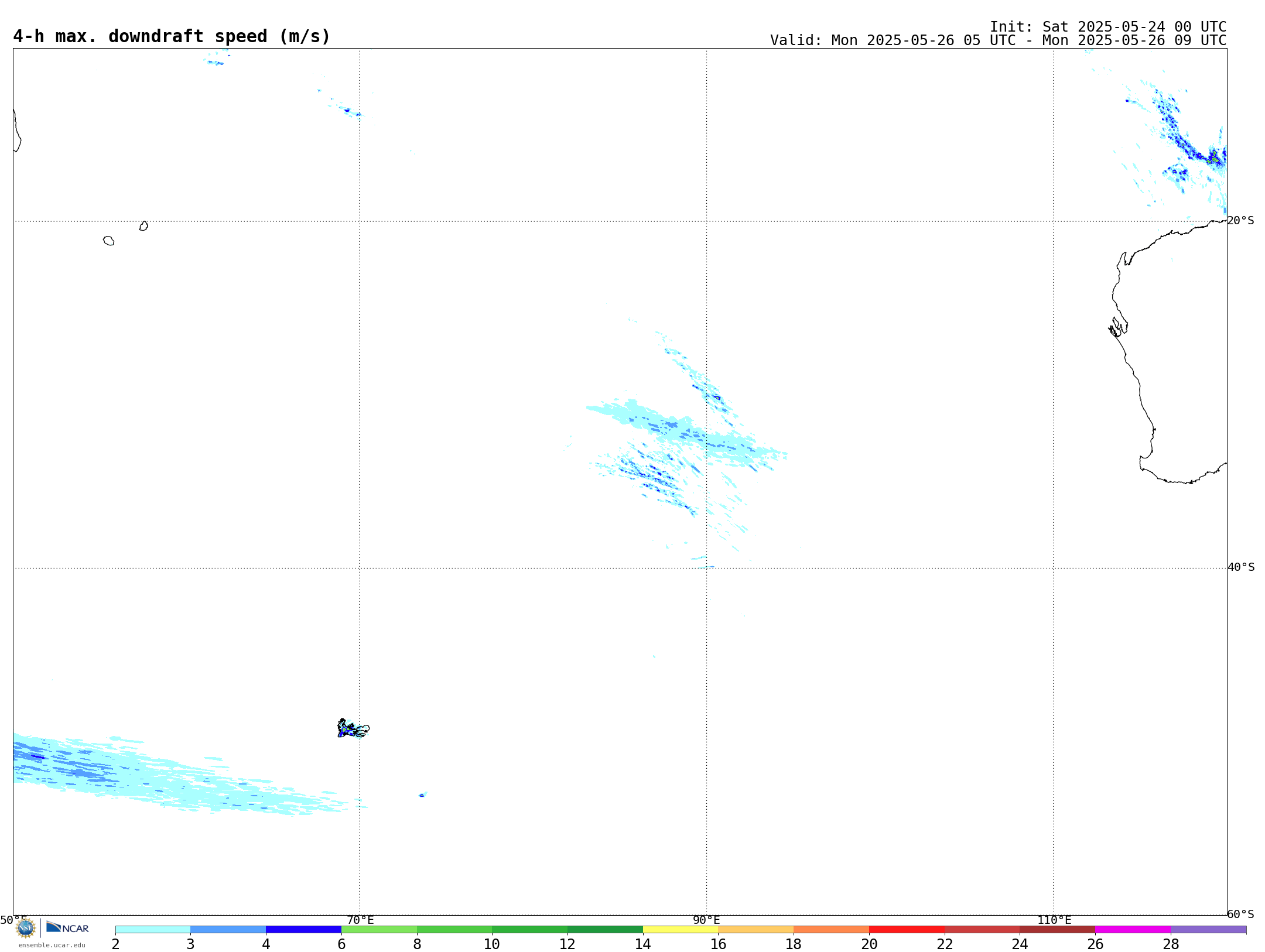Image resolution: width=1265 pixels, height=952 pixels.
Task: Click the 70°E longitude label
Action: point(360,920)
